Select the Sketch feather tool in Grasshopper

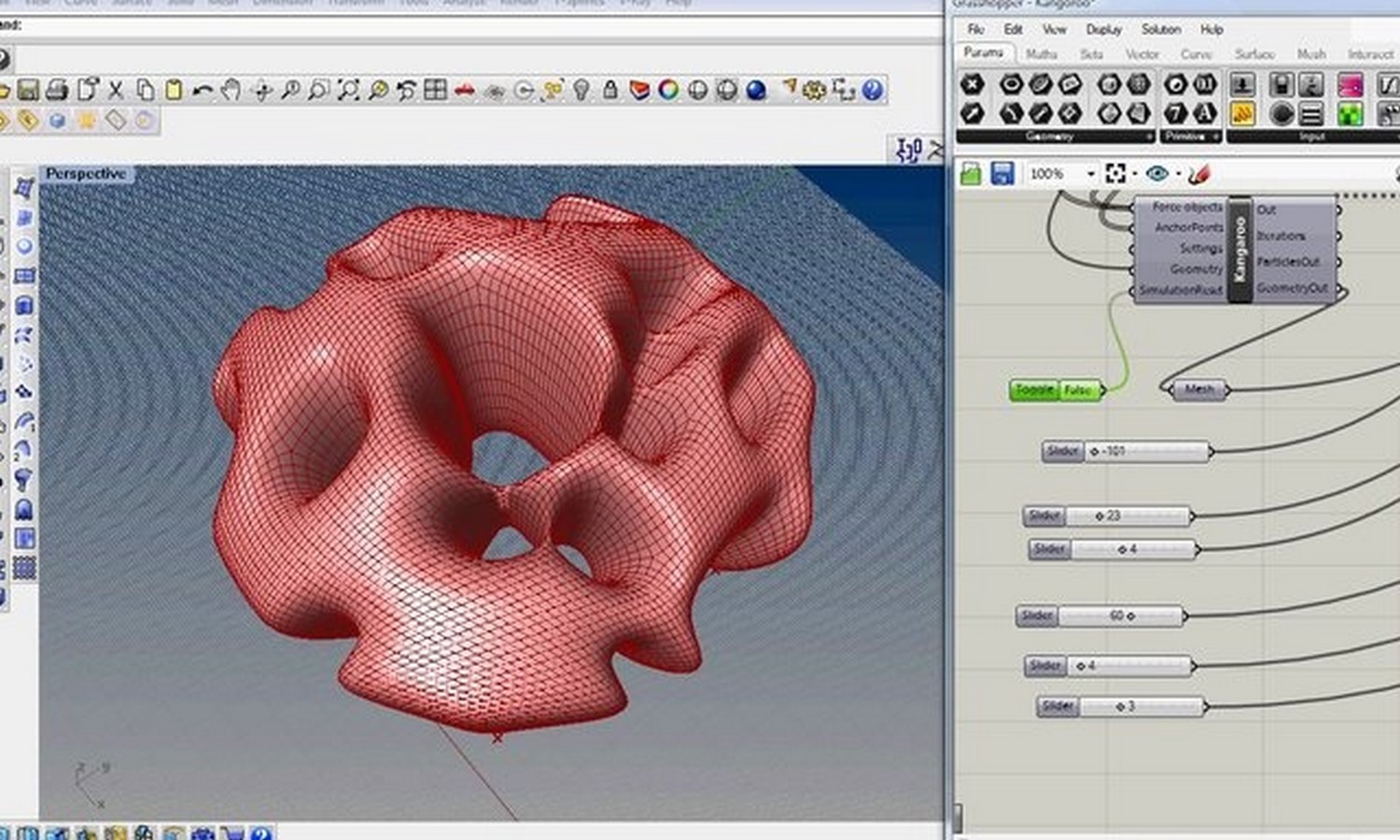1199,174
